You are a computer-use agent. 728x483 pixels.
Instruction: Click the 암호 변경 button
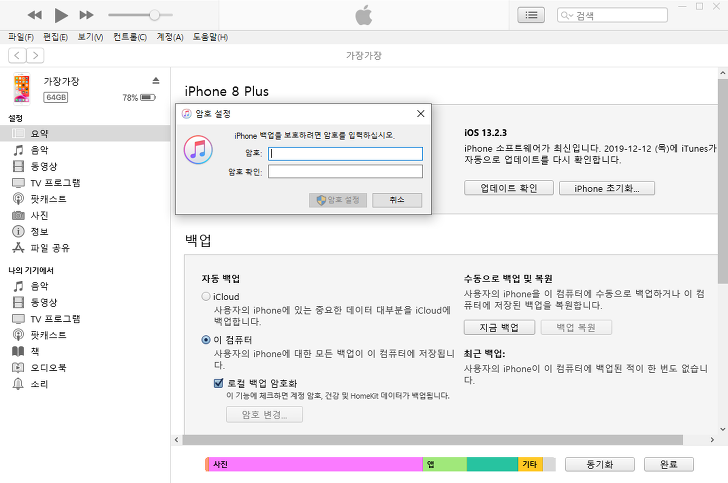pyautogui.click(x=264, y=415)
